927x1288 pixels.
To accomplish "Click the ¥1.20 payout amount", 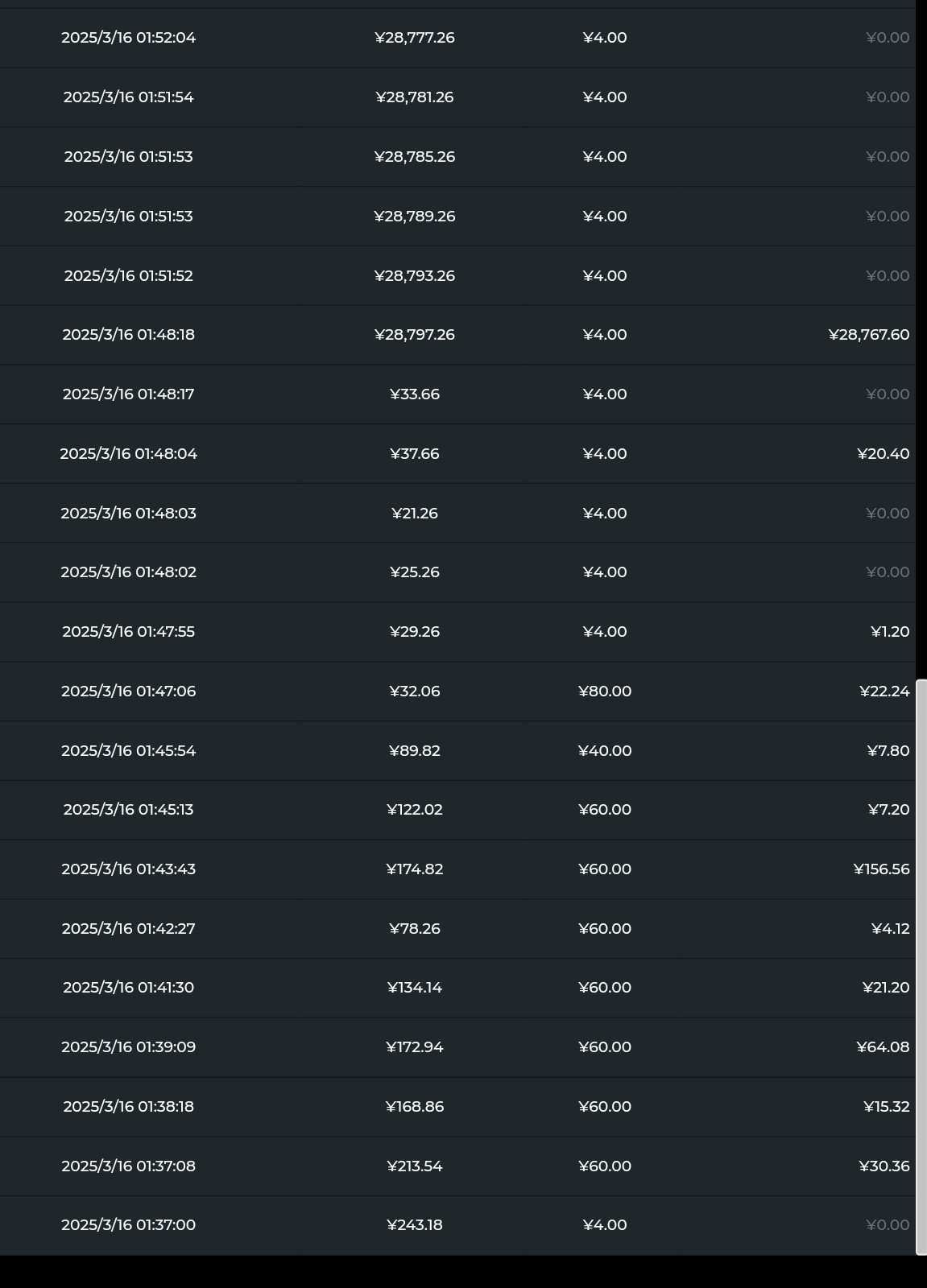I will pos(889,632).
